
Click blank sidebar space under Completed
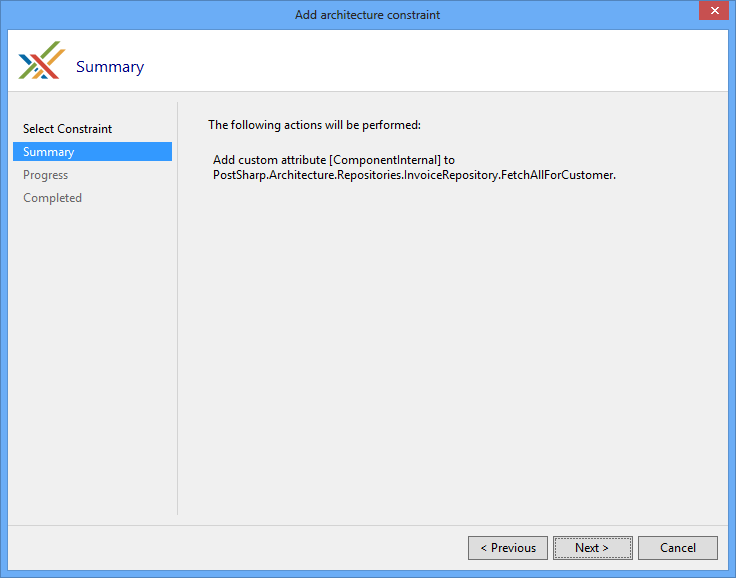pyautogui.click(x=90, y=350)
